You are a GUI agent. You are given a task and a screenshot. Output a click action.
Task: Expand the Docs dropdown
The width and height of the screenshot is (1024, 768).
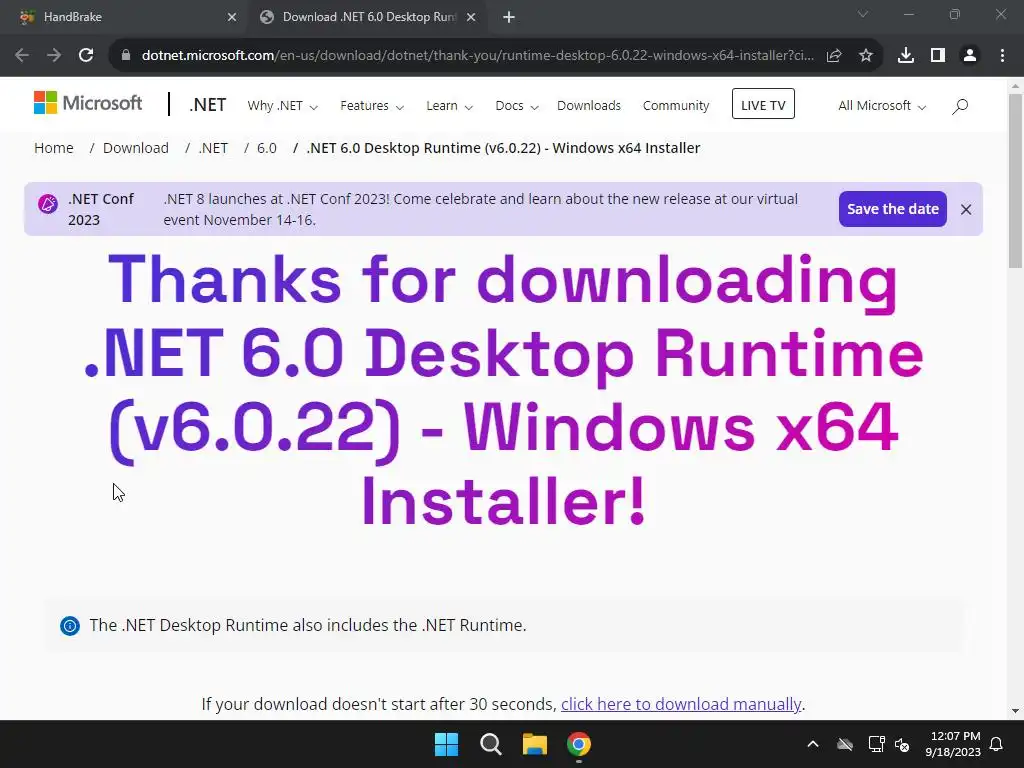517,106
